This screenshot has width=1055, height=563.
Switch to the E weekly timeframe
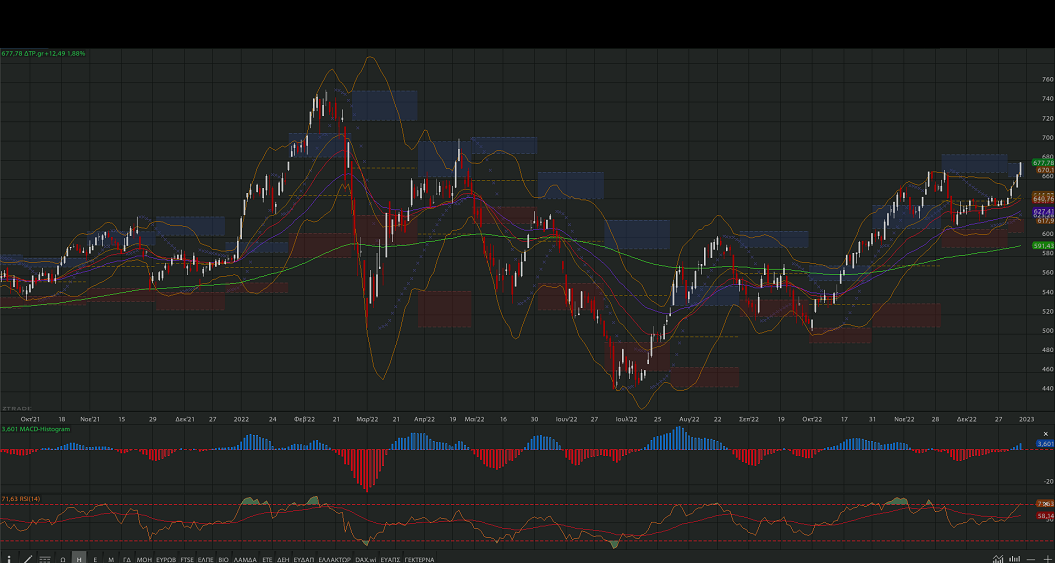[x=95, y=559]
